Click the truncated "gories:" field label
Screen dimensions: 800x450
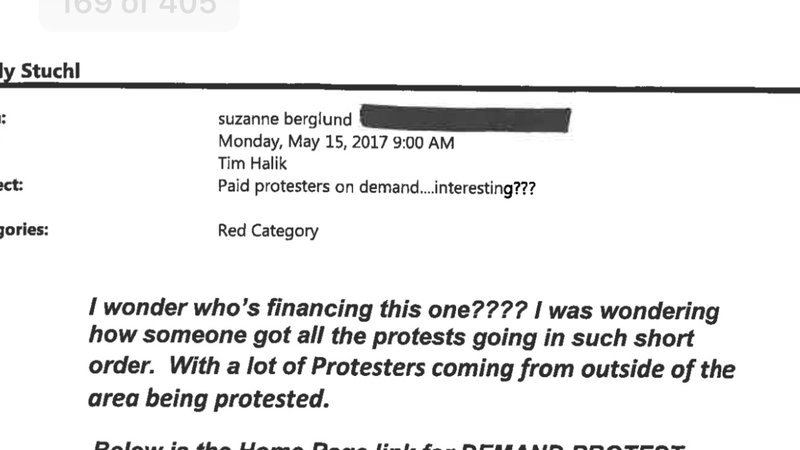(23, 230)
